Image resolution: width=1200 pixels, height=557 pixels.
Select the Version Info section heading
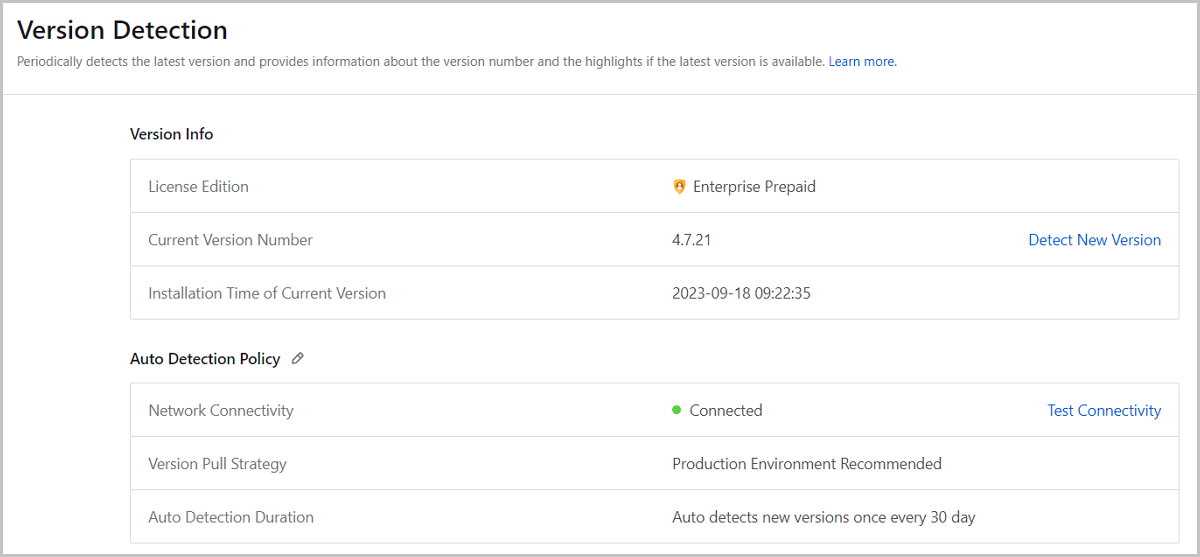click(x=171, y=134)
